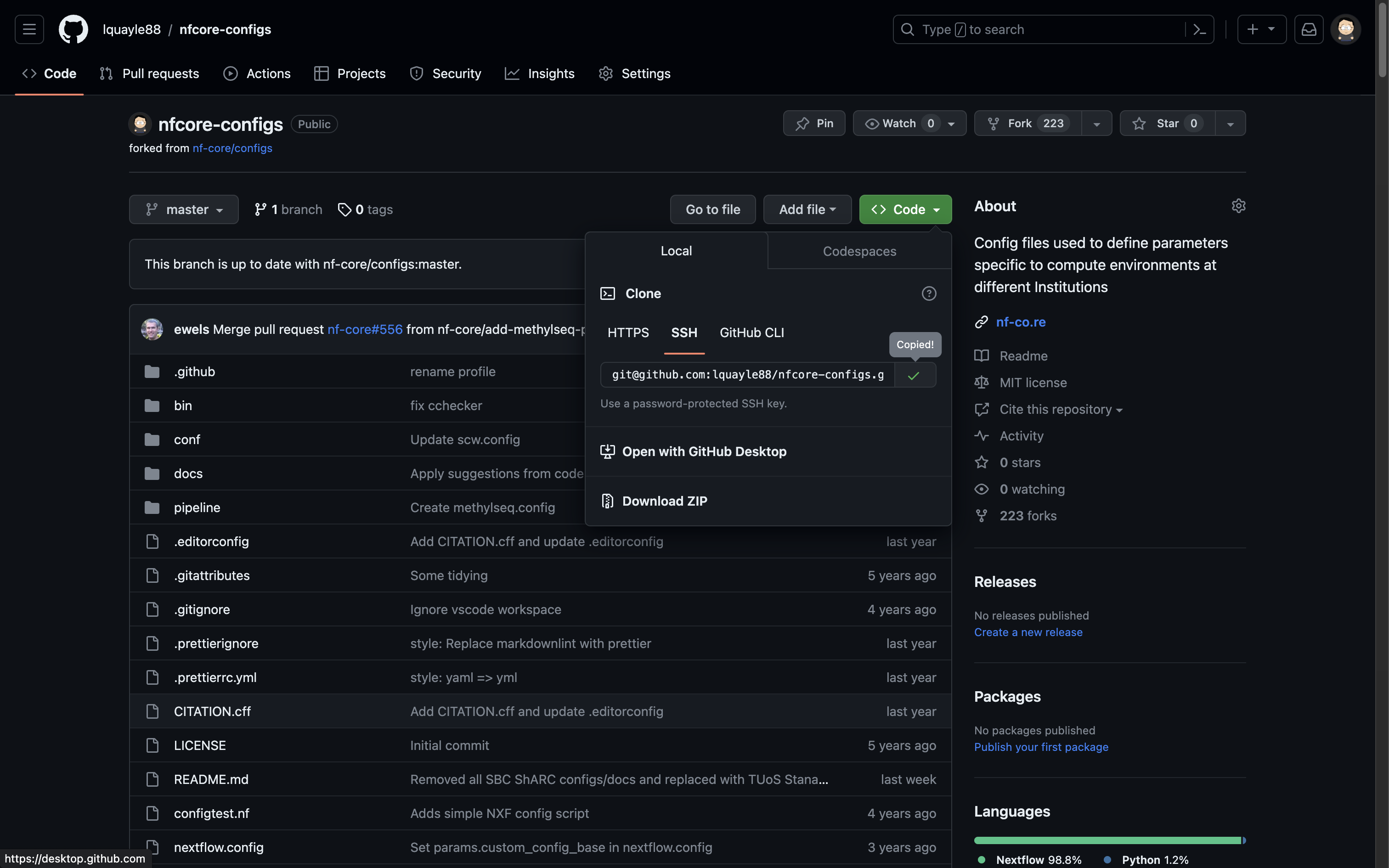The width and height of the screenshot is (1389, 868).
Task: Click the .github folder icon
Action: (x=152, y=372)
